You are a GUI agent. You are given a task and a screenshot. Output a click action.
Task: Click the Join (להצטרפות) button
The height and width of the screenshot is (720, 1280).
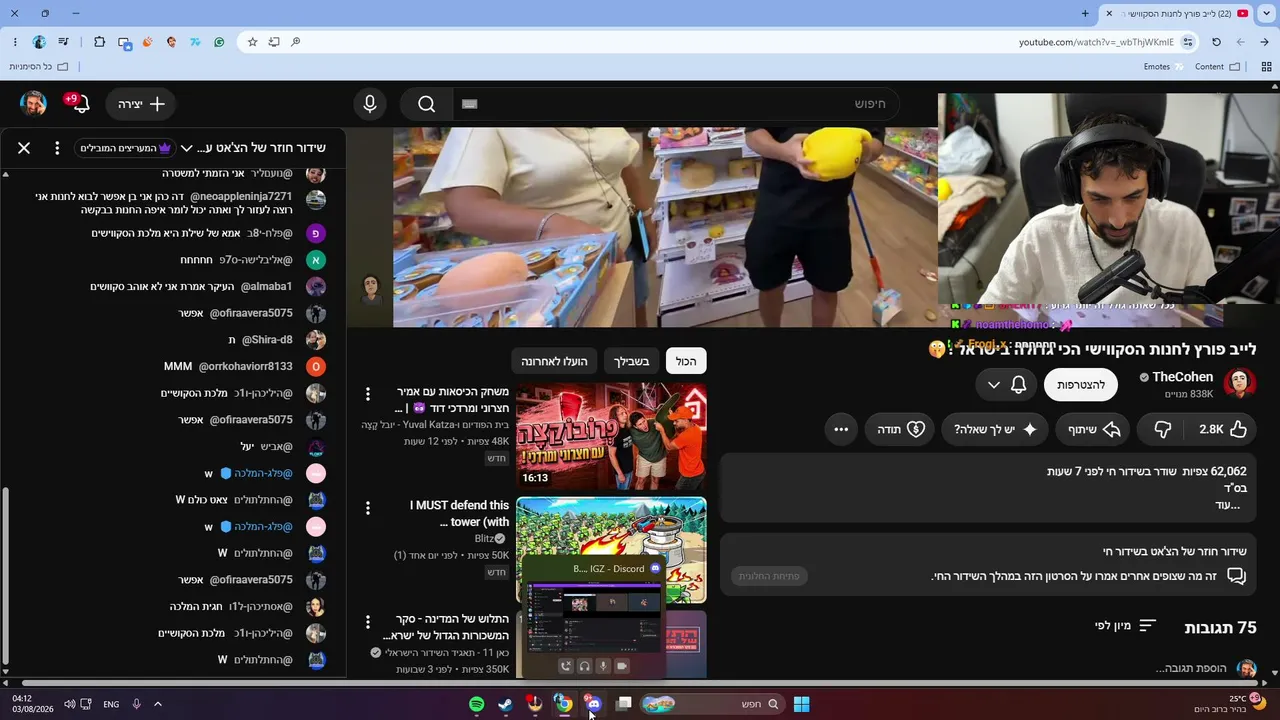click(1081, 385)
